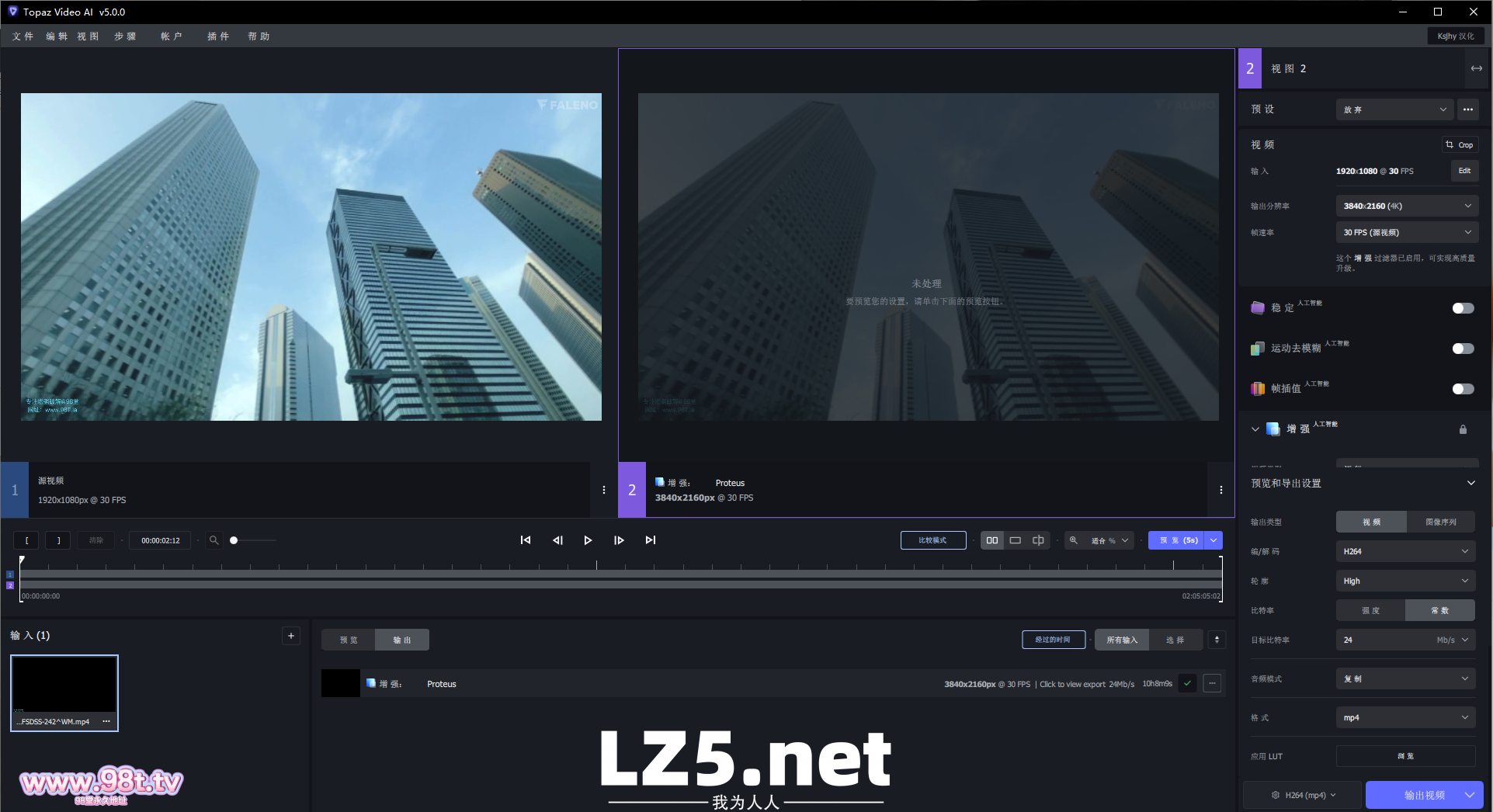Collapse the 预览和导出设置 section
Image resolution: width=1493 pixels, height=812 pixels.
1470,483
